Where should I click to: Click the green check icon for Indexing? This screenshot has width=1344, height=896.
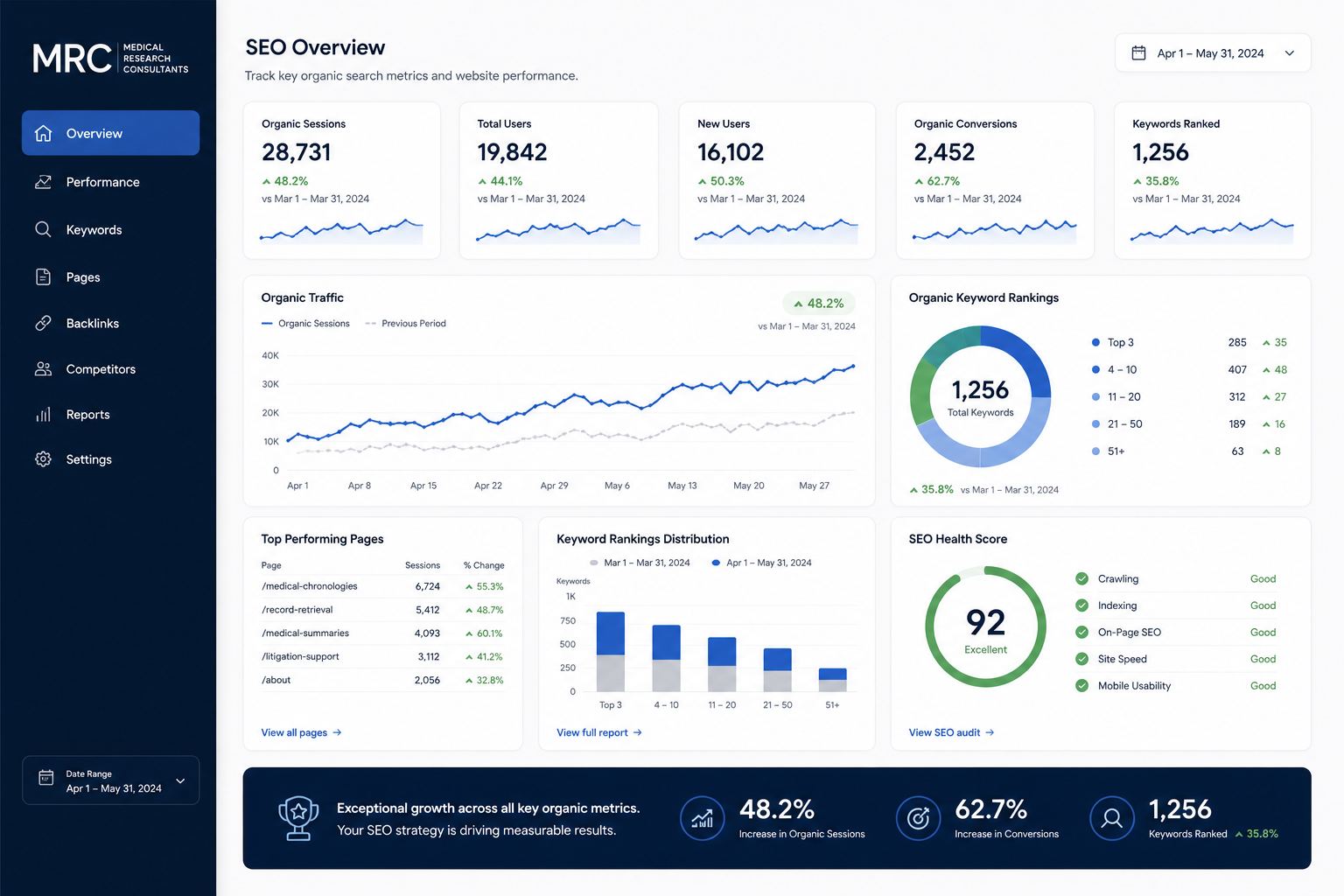(x=1081, y=605)
